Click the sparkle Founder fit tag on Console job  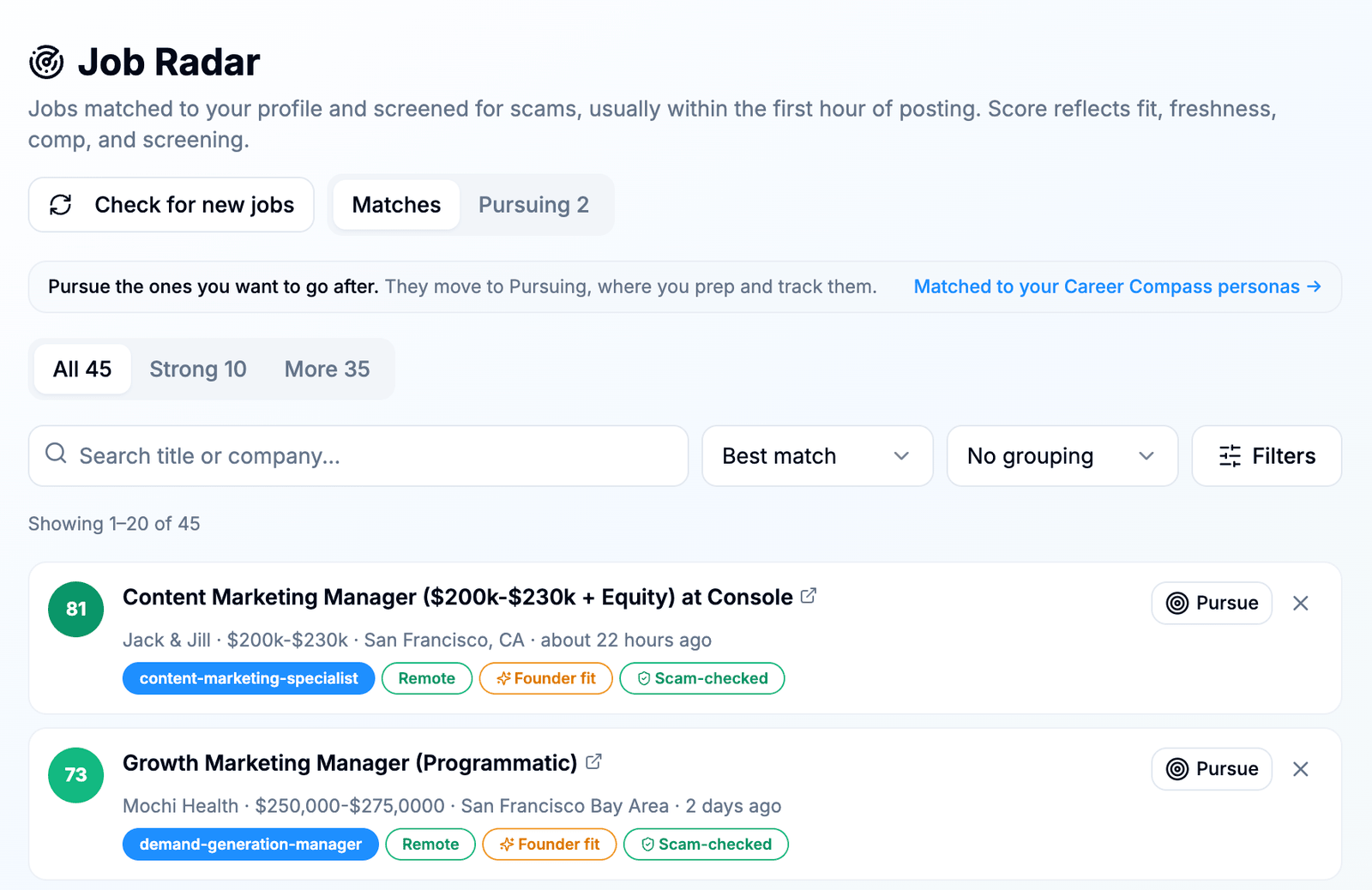[x=546, y=678]
